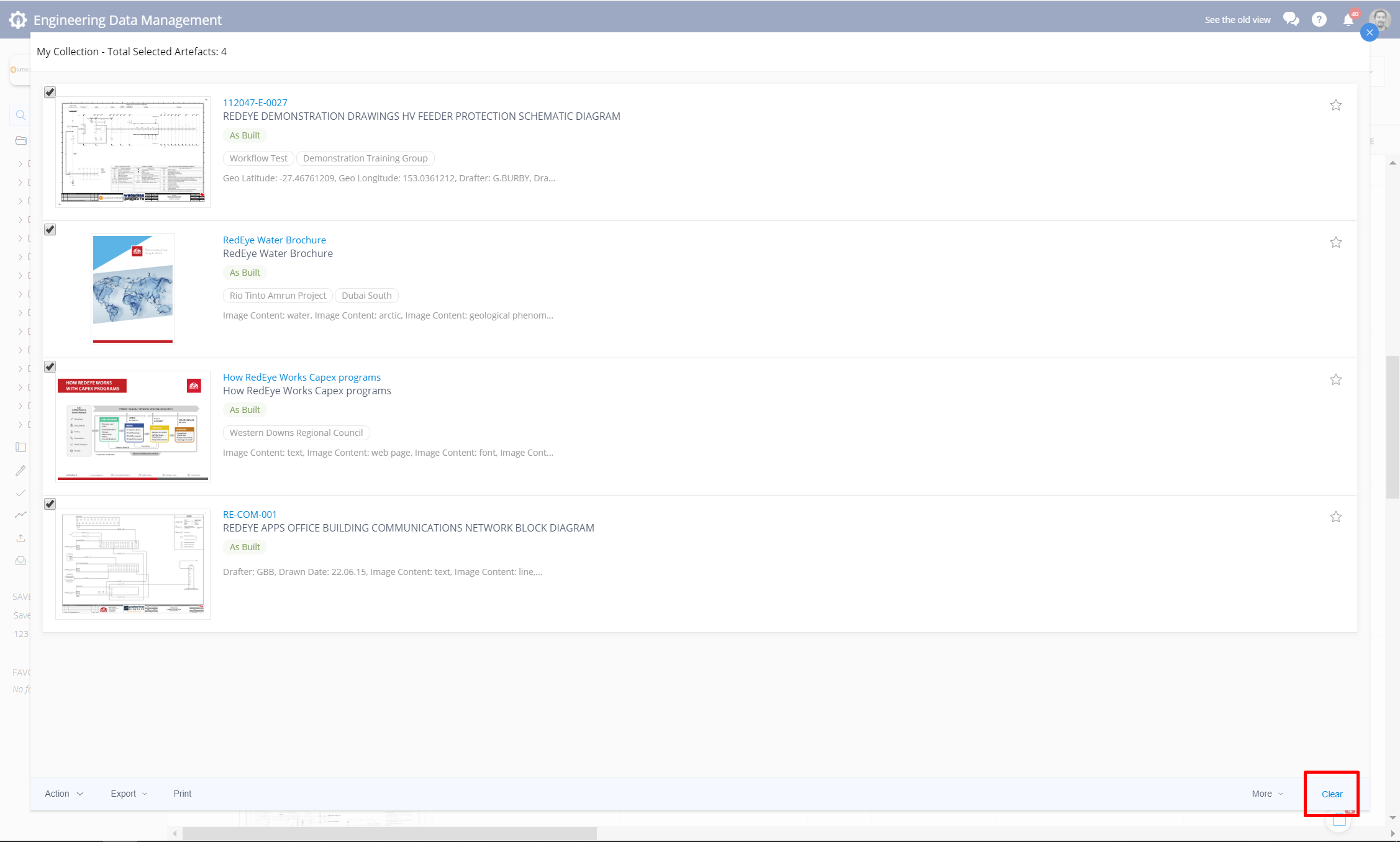Open the chat messages icon

pyautogui.click(x=1291, y=19)
